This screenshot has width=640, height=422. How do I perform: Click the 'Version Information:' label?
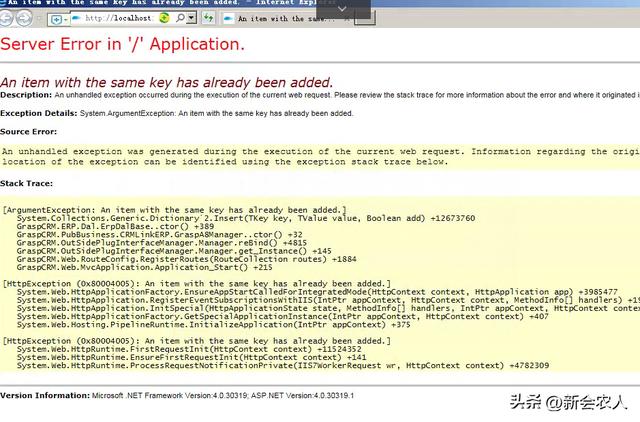(x=45, y=395)
